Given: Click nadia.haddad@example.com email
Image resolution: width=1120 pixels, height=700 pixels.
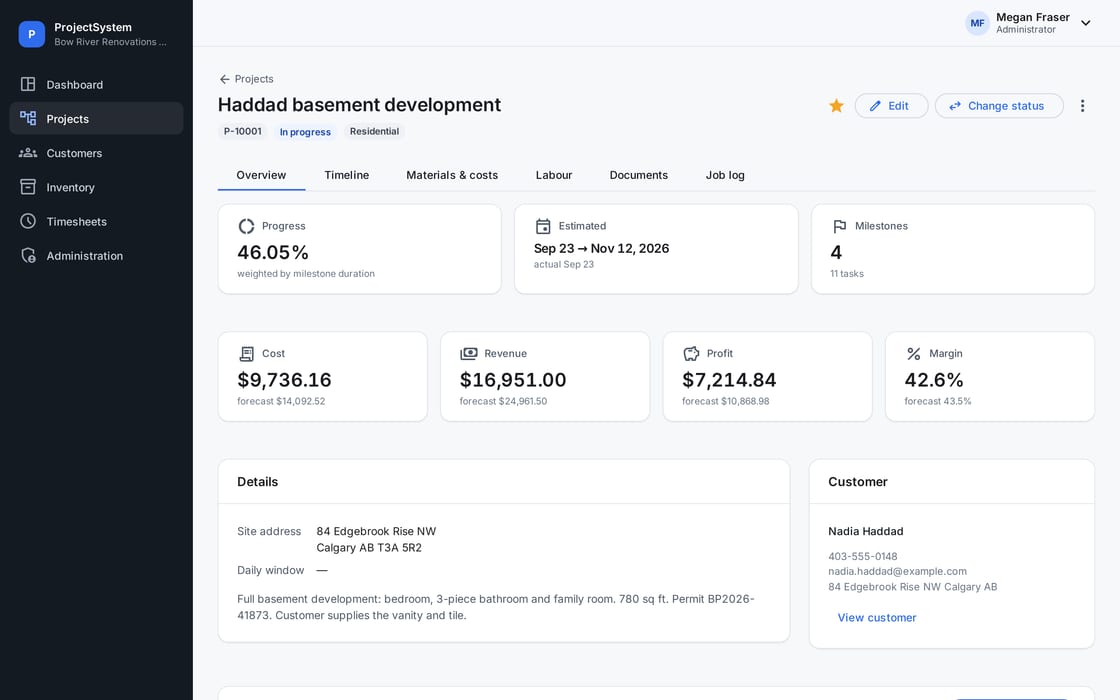Looking at the screenshot, I should 897,571.
